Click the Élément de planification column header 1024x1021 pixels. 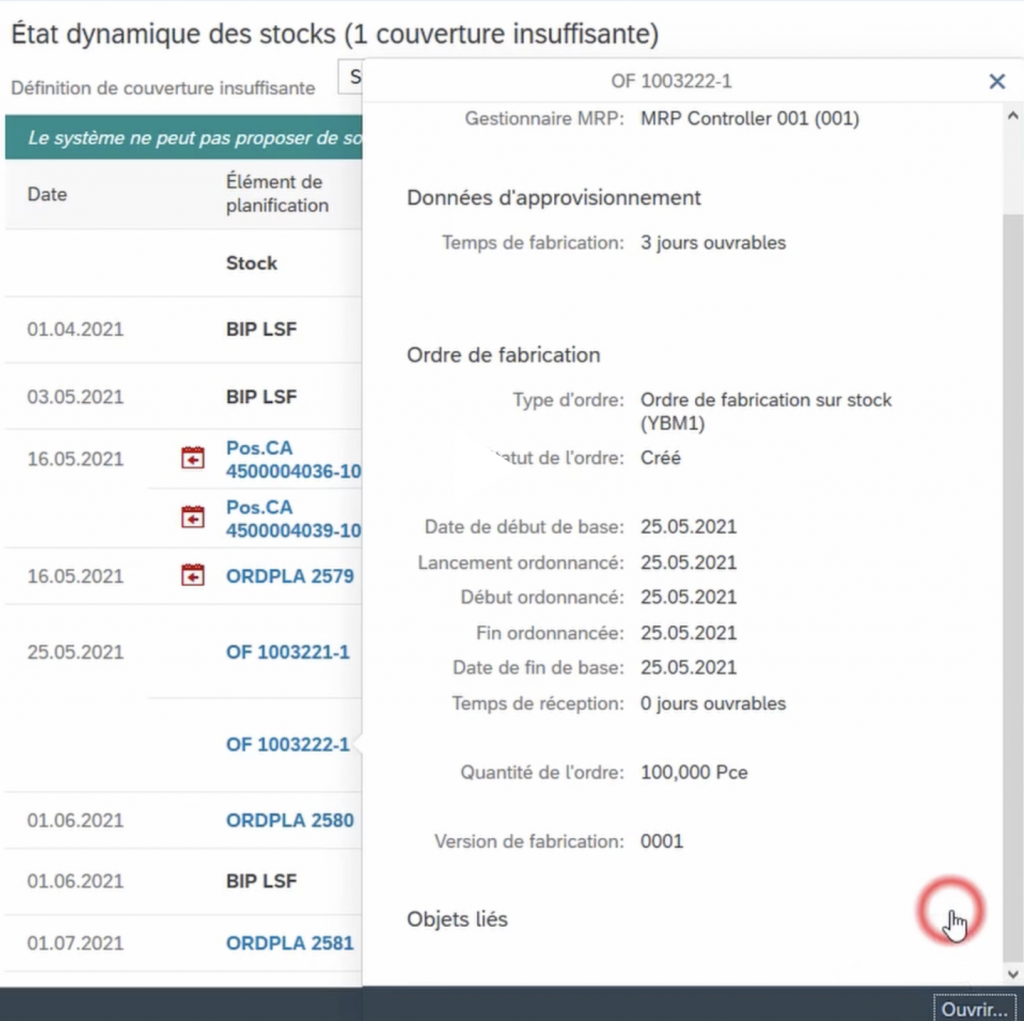tap(277, 194)
